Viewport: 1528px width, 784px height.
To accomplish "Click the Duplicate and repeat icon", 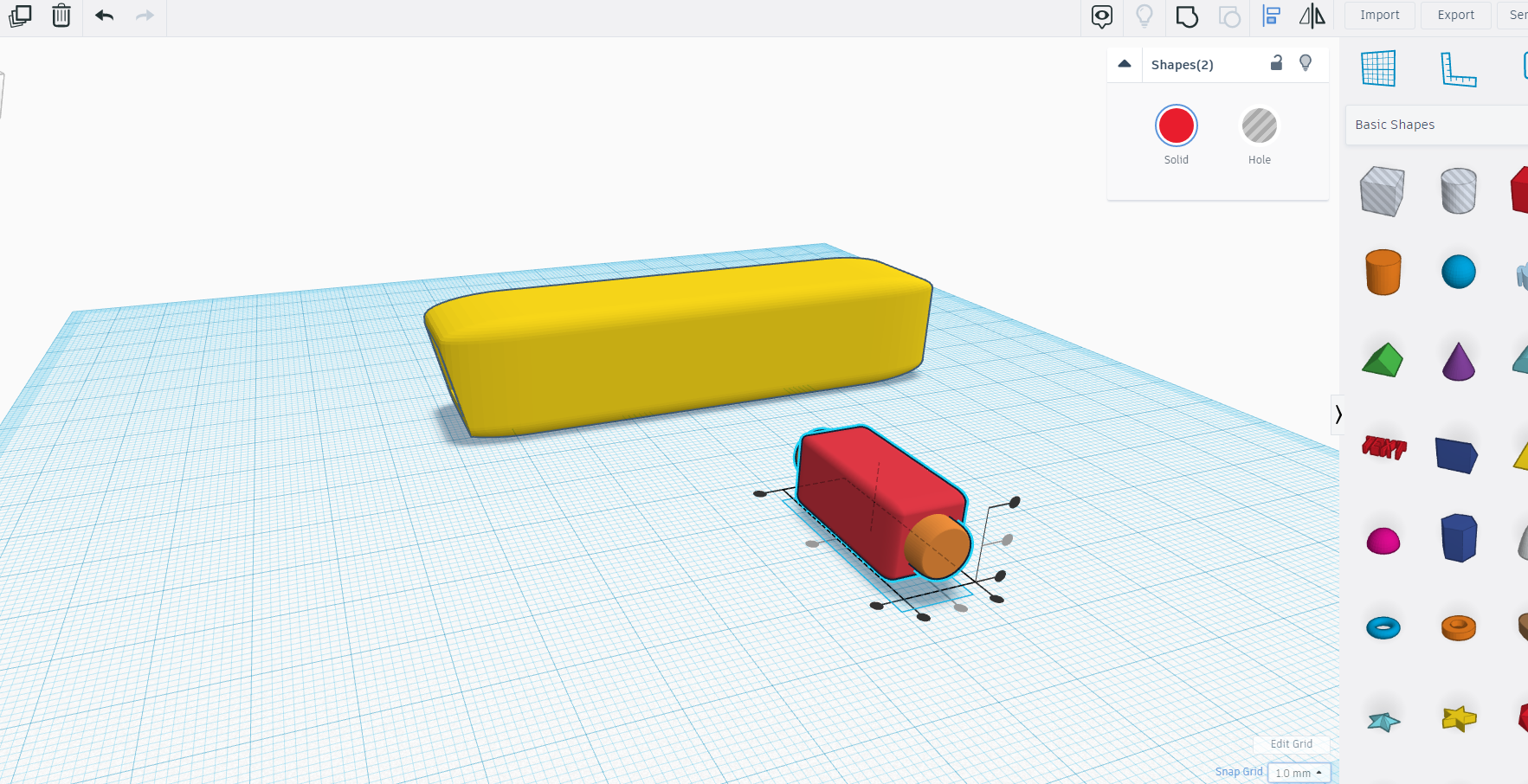I will click(x=20, y=16).
